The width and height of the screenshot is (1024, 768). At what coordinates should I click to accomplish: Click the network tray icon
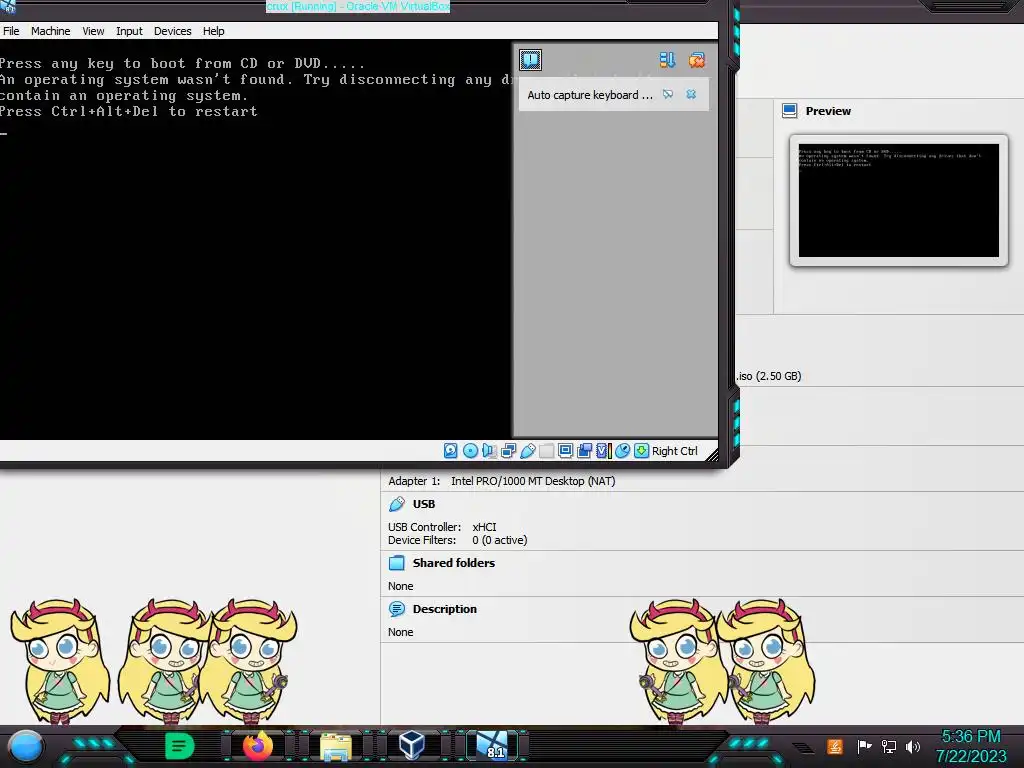888,746
